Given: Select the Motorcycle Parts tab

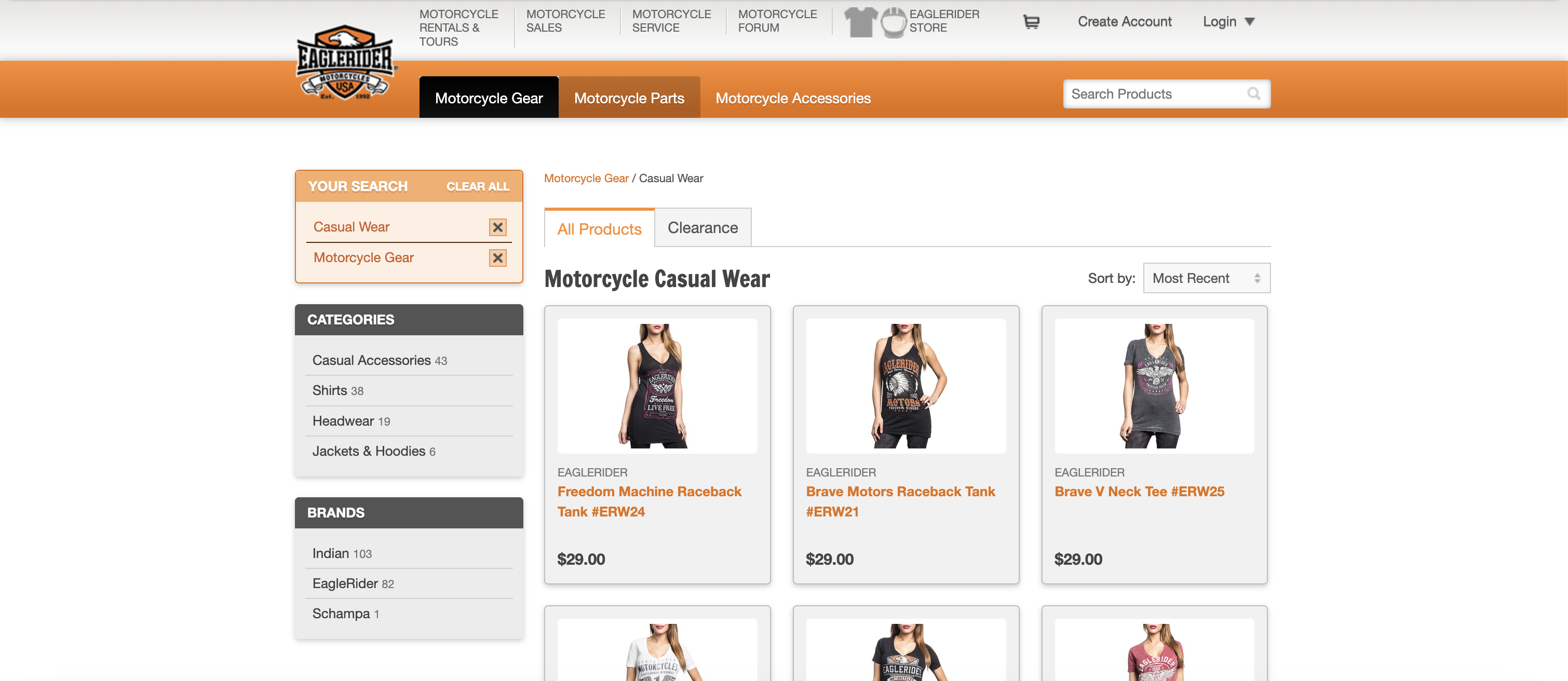Looking at the screenshot, I should click(x=629, y=98).
